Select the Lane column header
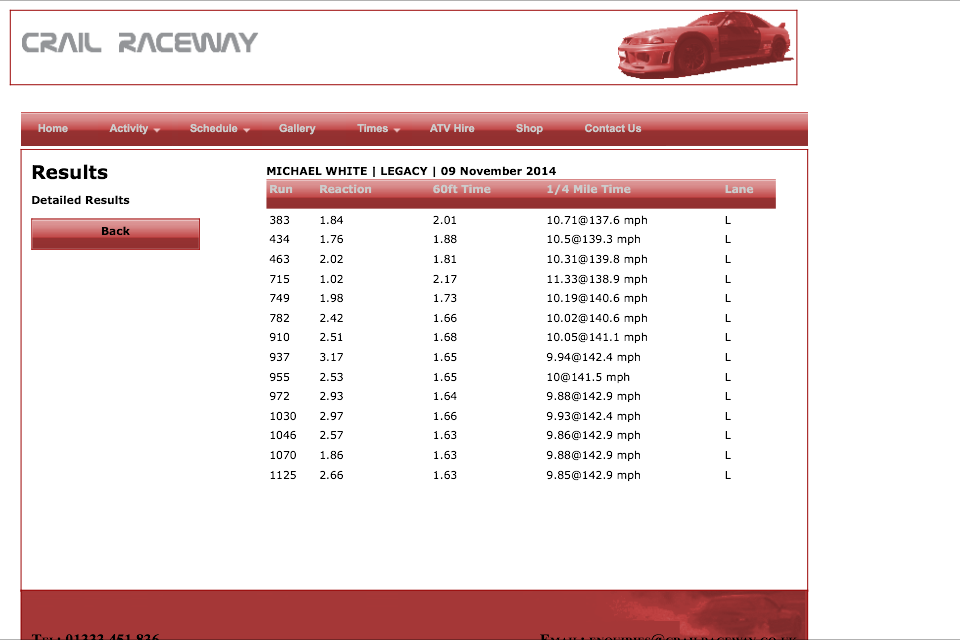The width and height of the screenshot is (960, 640). 739,189
